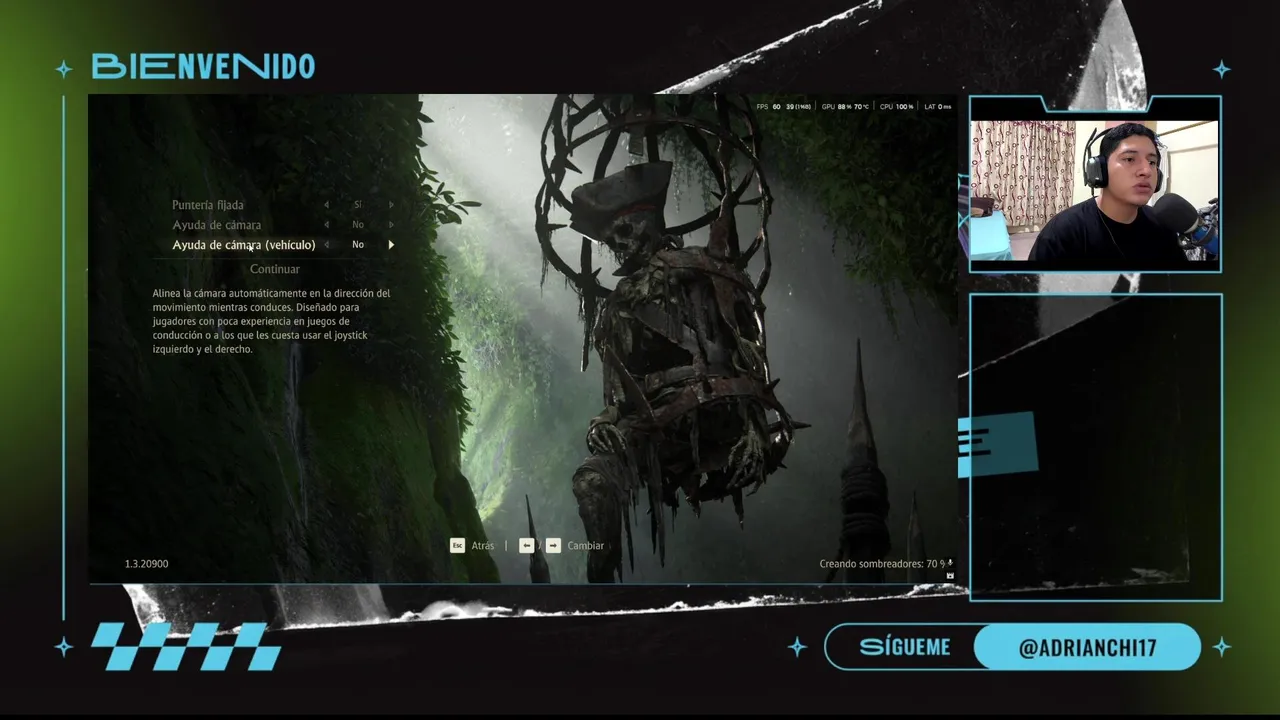
Task: Click the version number 1.3.20900
Action: [147, 564]
